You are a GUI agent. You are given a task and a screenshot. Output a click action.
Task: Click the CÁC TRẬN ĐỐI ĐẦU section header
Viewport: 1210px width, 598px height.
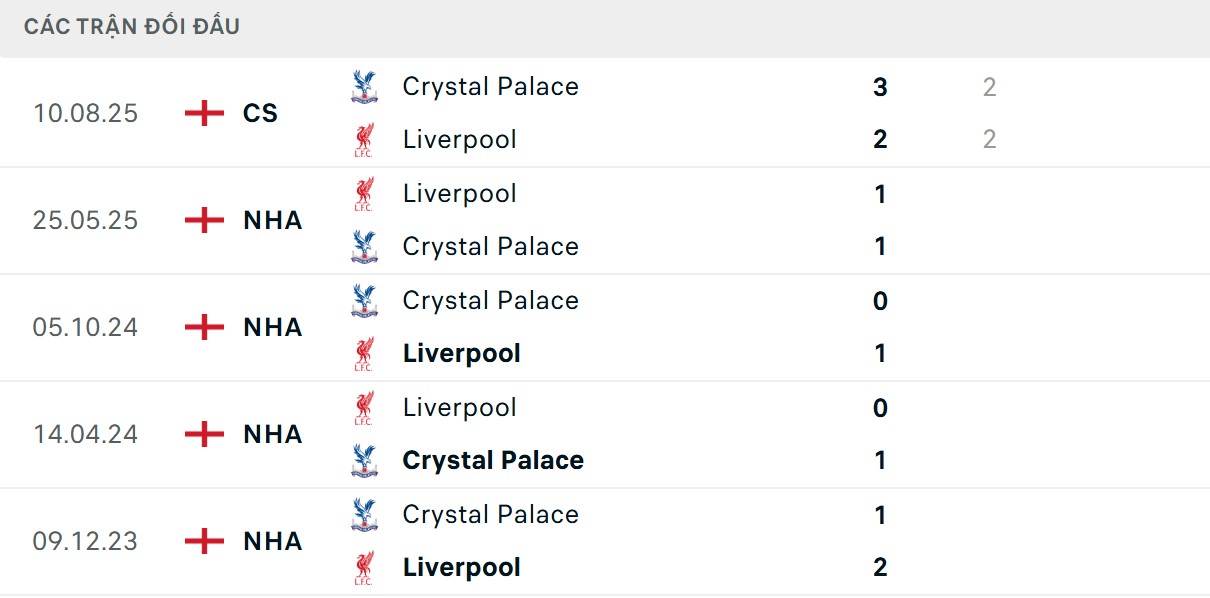[132, 27]
